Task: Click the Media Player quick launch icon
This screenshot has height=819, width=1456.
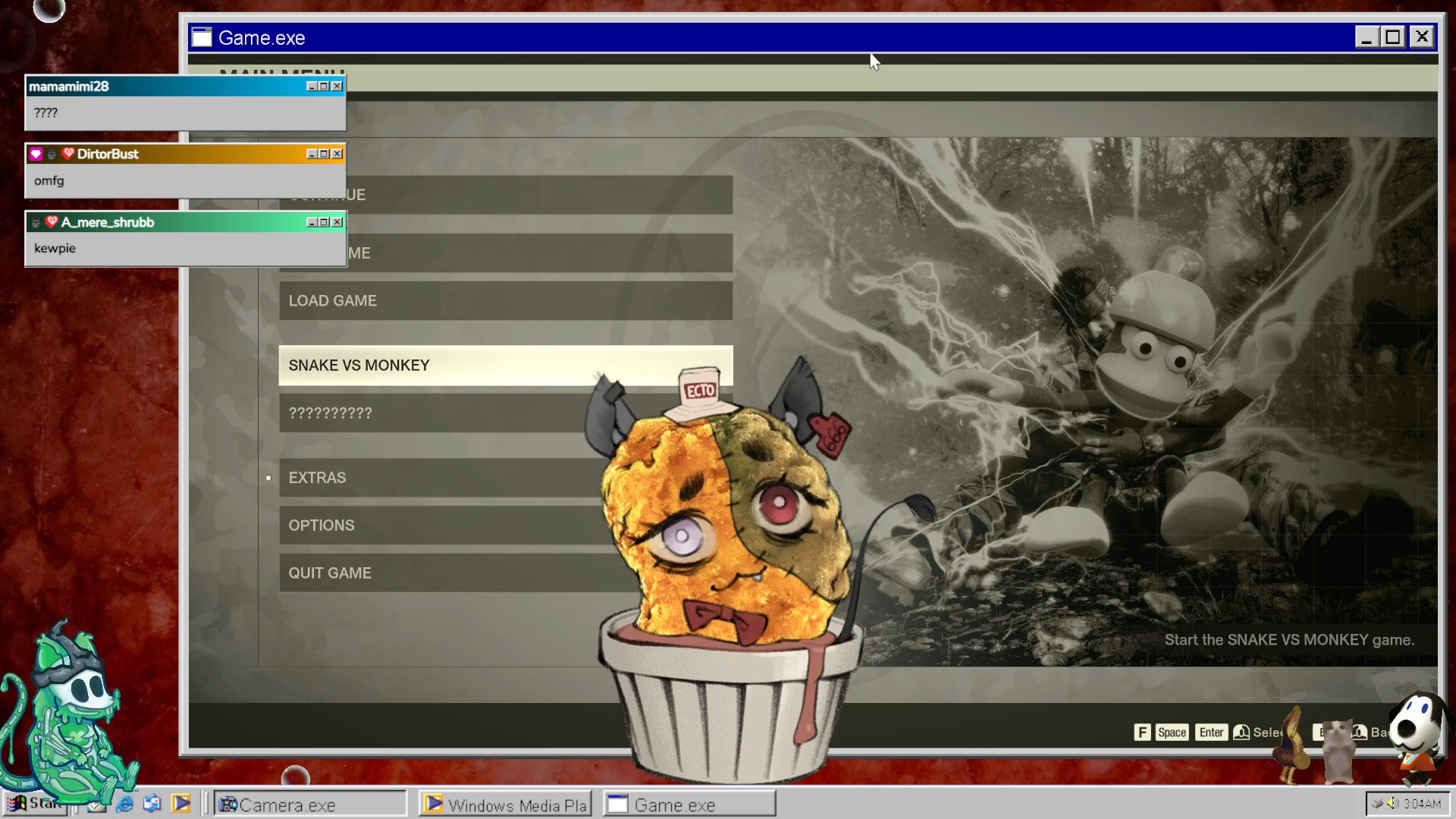Action: tap(181, 804)
